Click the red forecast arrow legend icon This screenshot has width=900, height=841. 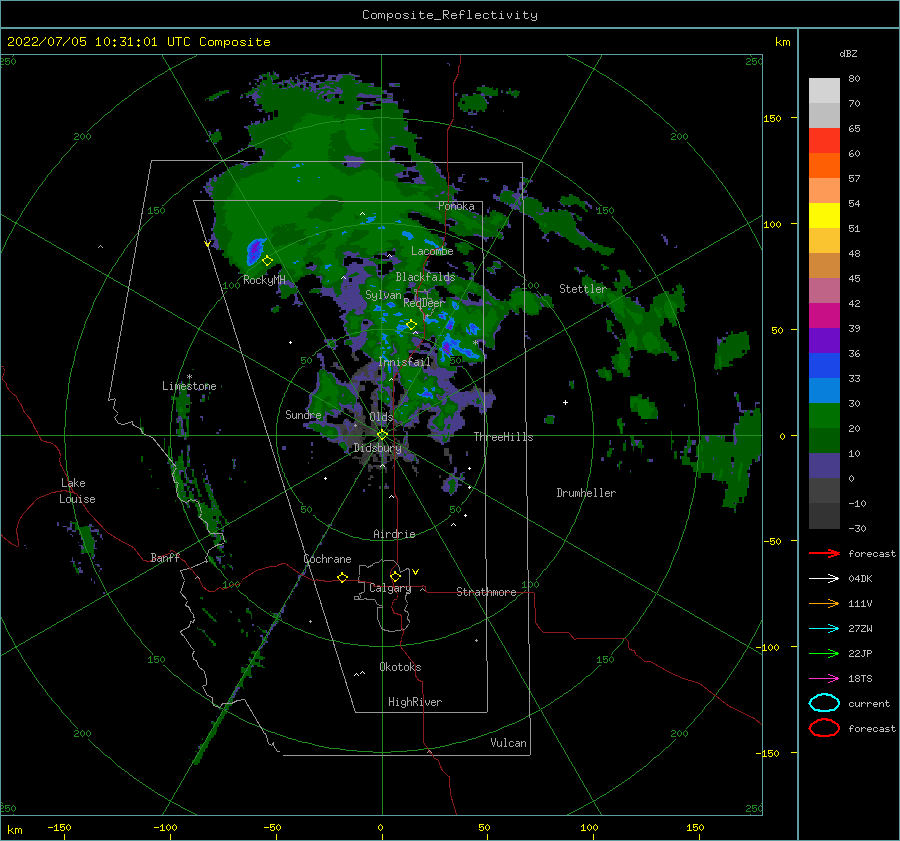coord(824,553)
